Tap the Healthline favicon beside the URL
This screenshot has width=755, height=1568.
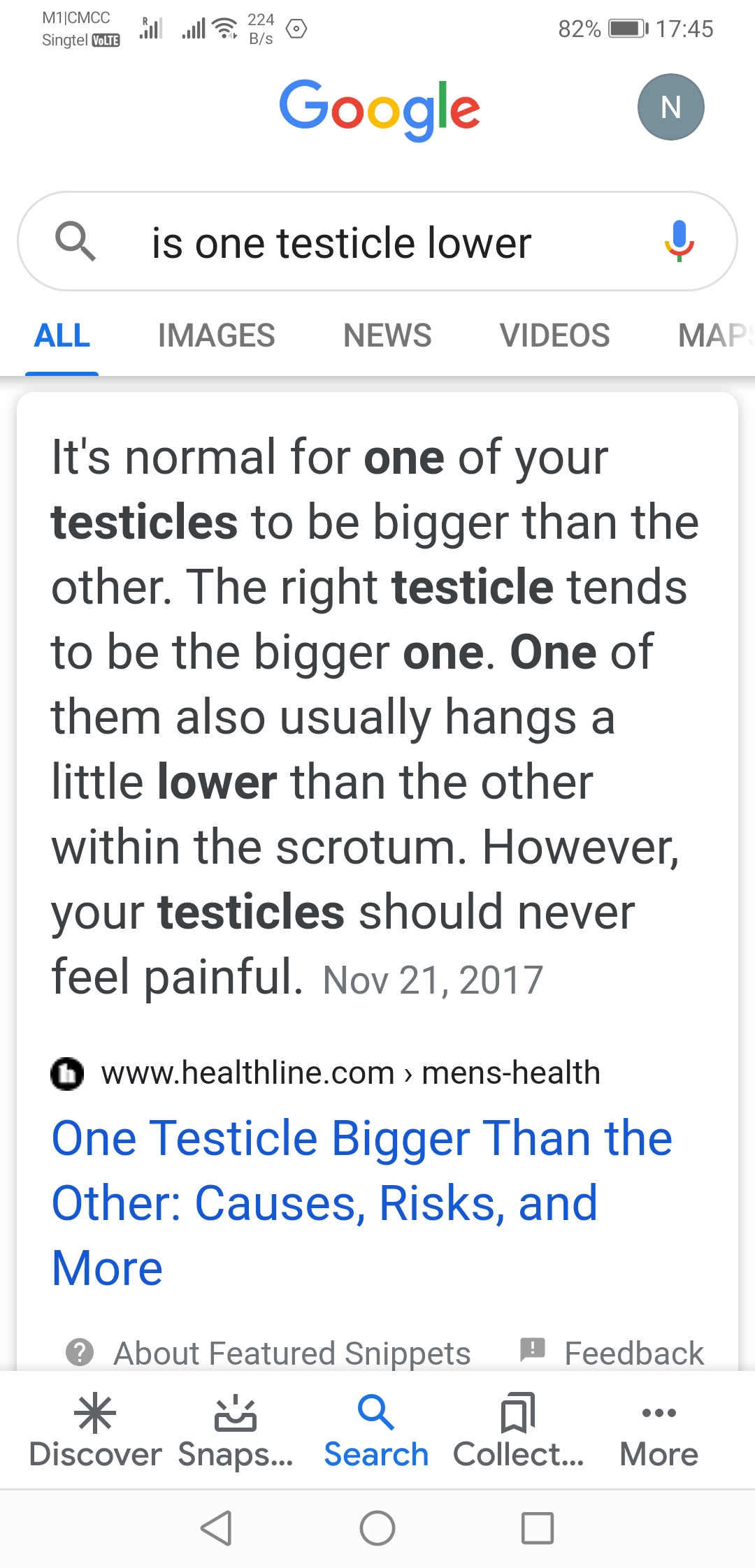coord(67,1073)
